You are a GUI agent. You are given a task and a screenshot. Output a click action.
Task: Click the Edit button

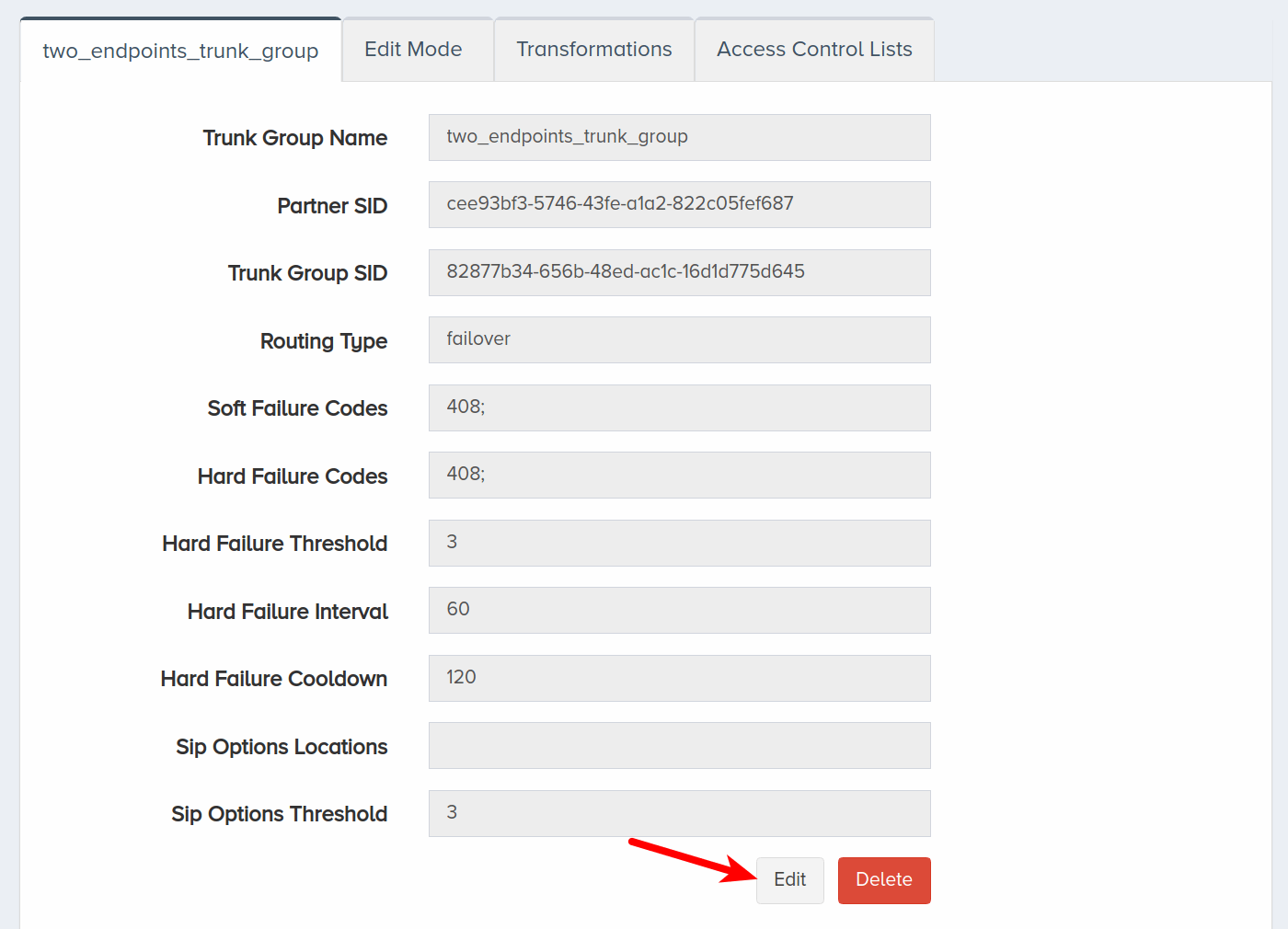point(789,880)
